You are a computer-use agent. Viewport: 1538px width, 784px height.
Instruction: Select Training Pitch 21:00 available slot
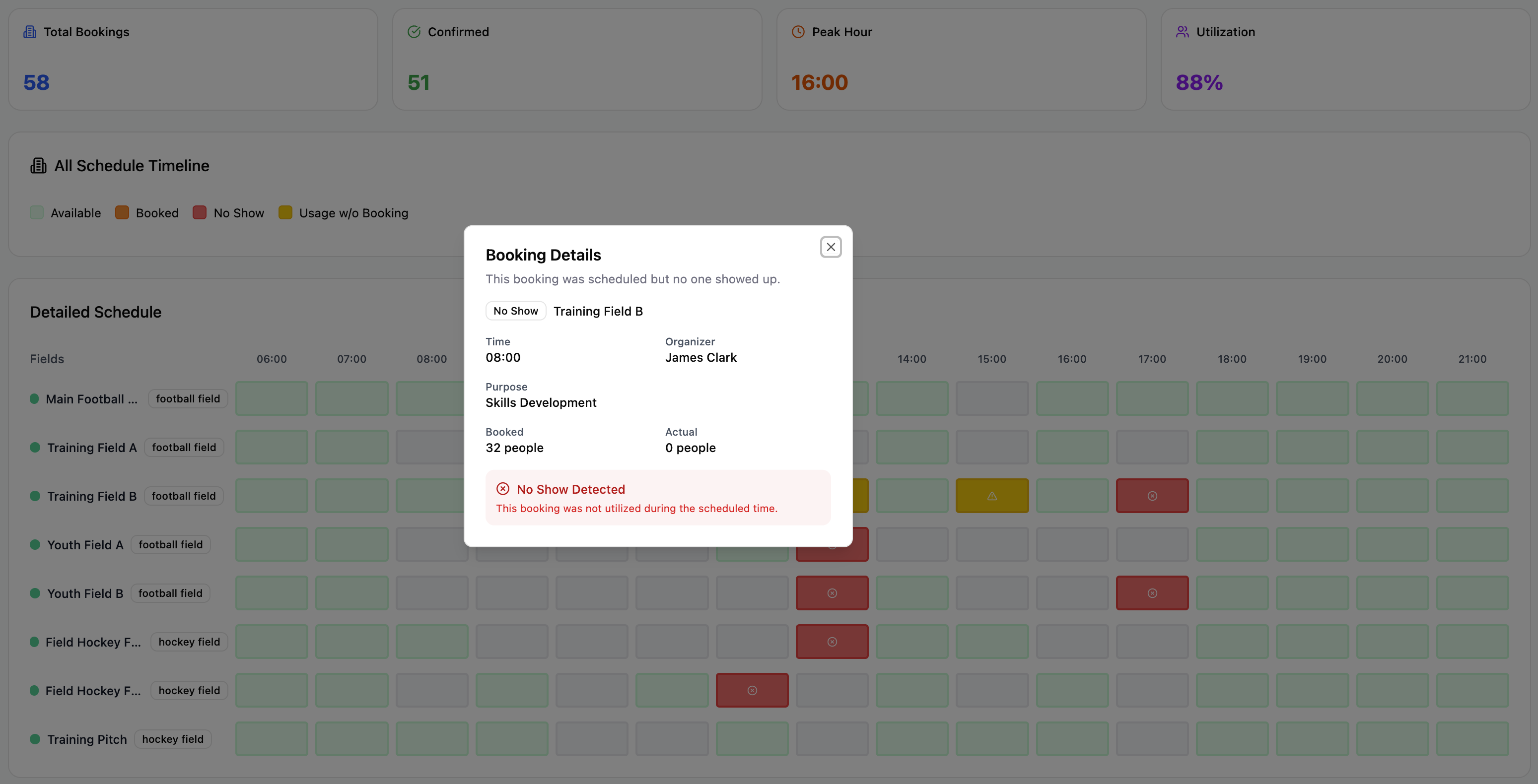(x=1472, y=739)
